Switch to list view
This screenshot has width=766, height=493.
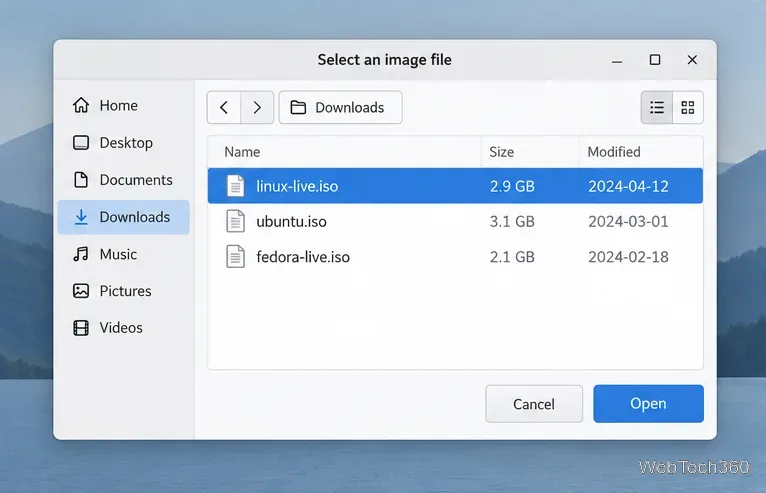pyautogui.click(x=657, y=107)
